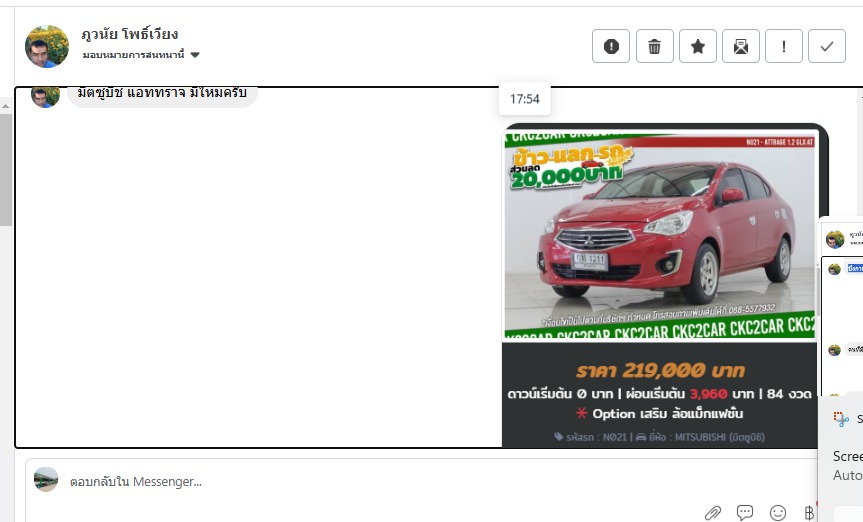Click the baht payment icon
The height and width of the screenshot is (522, 863).
click(x=809, y=513)
